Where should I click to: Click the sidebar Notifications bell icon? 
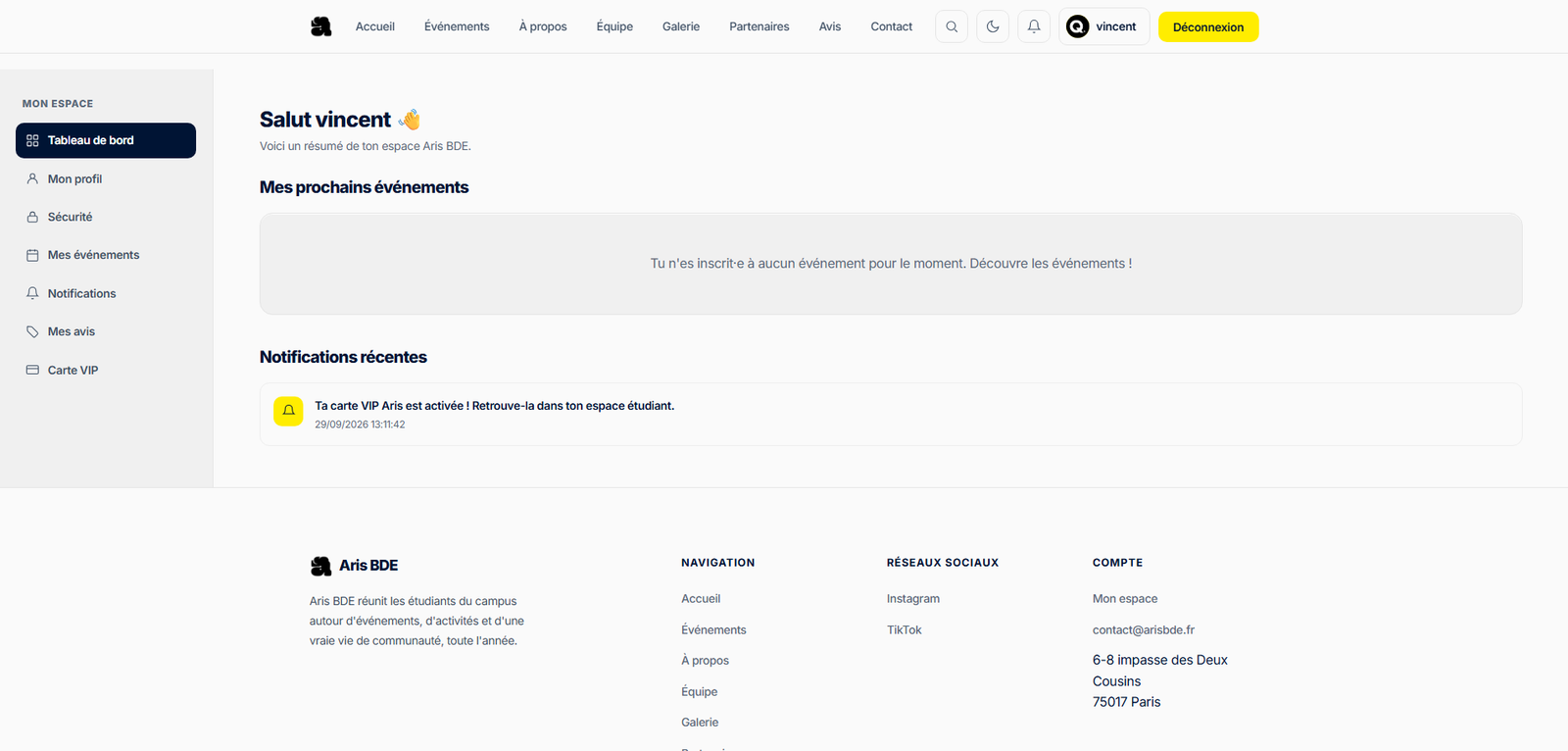point(32,293)
